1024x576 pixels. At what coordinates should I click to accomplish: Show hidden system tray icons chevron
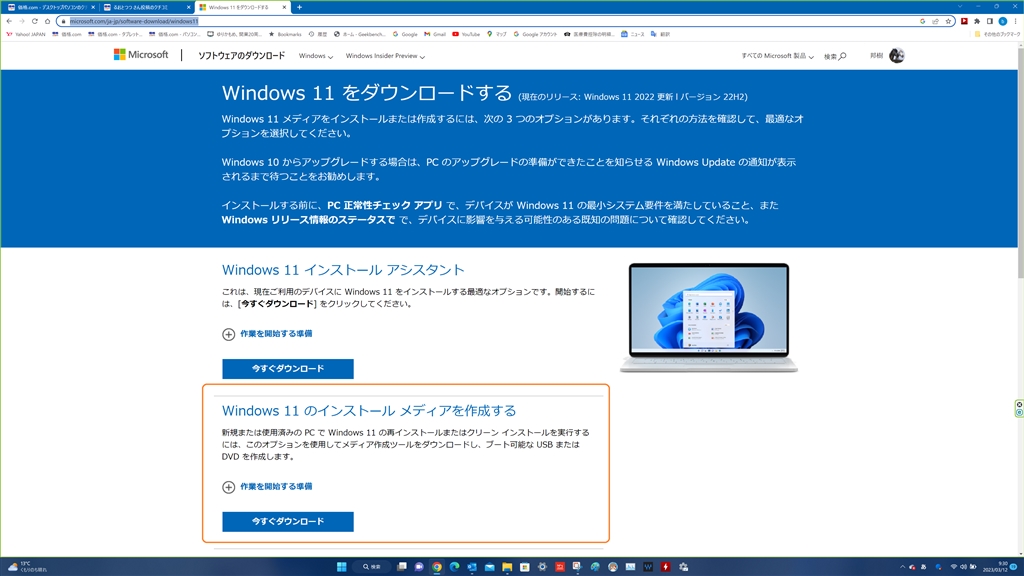(x=903, y=567)
